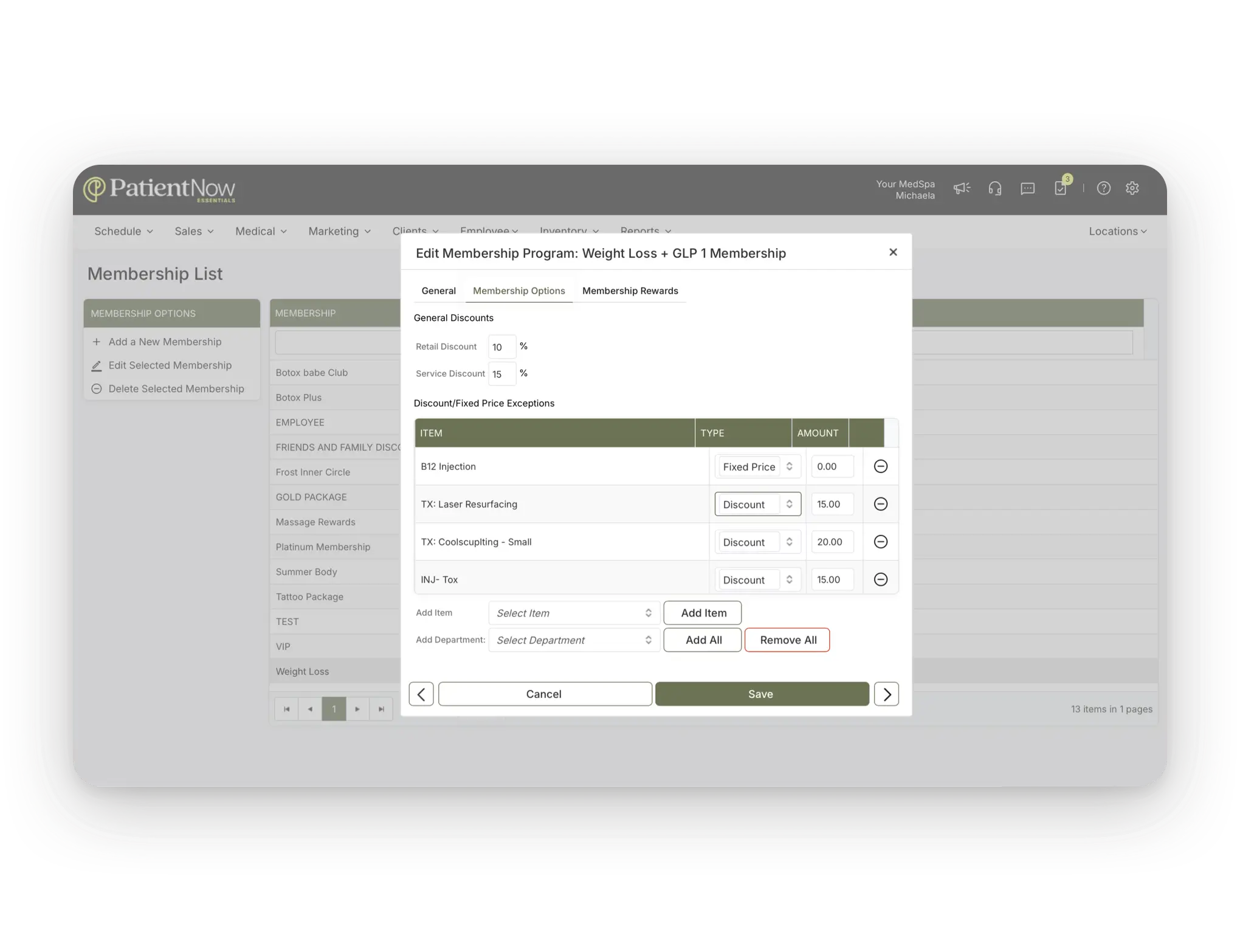Click the minus icon for Delete Selected Membership
Image resolution: width=1240 pixels, height=952 pixels.
(96, 388)
